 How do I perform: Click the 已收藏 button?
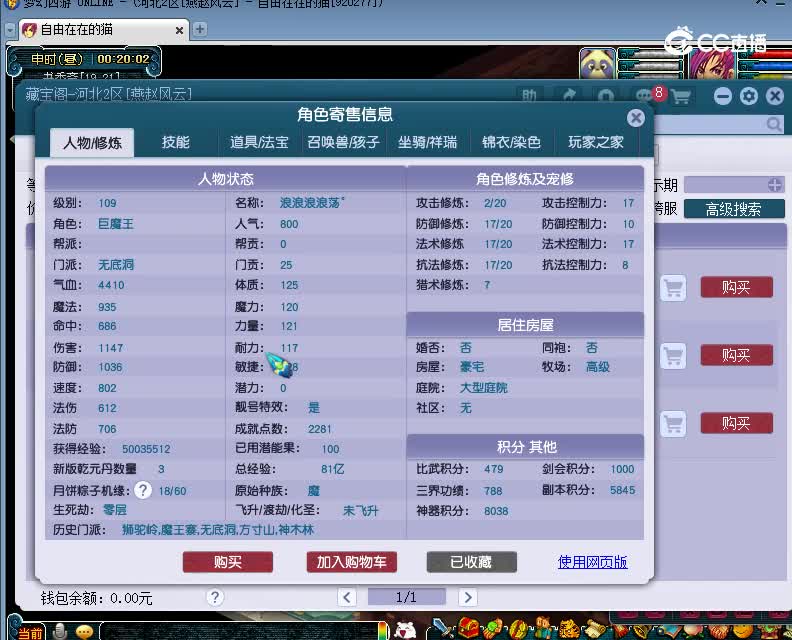tap(471, 562)
